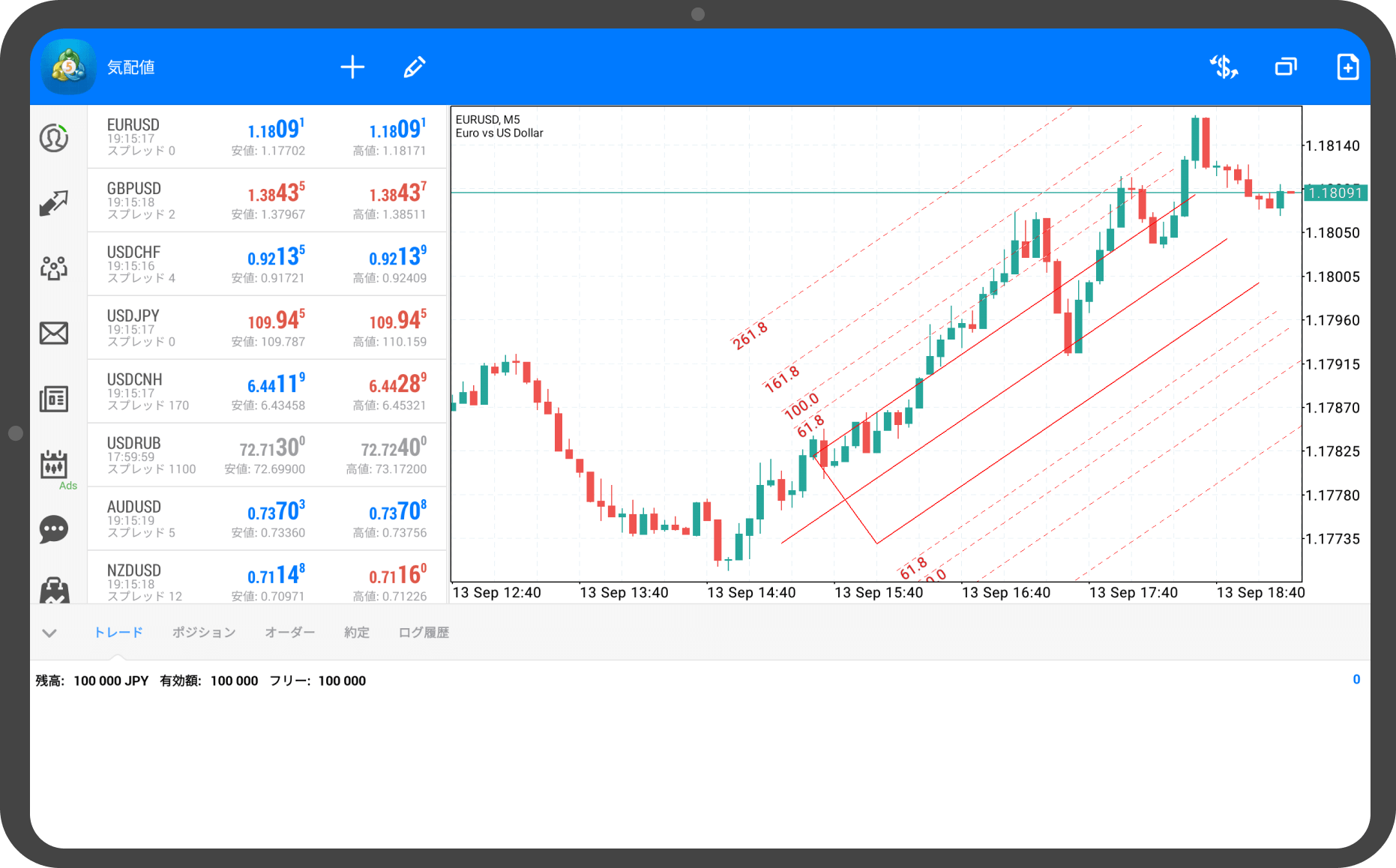Open the trade arrows sidebar icon
The height and width of the screenshot is (868, 1396).
pos(54,202)
